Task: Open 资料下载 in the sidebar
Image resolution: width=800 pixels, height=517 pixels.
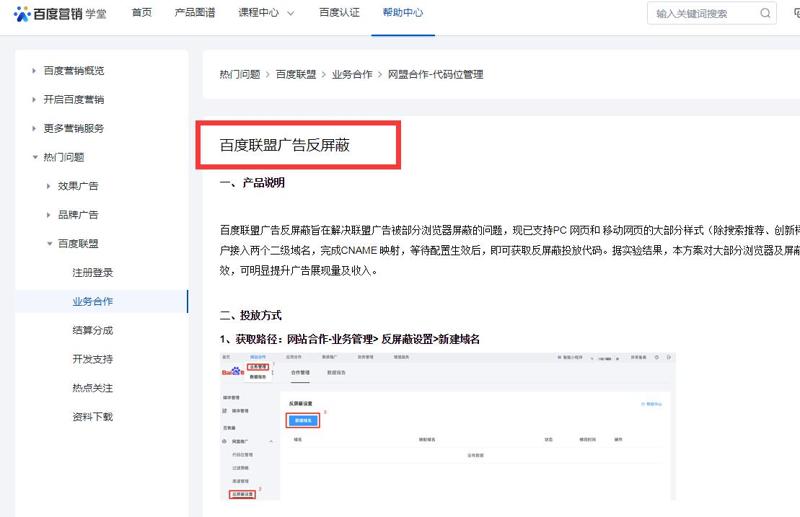Action: [92, 417]
